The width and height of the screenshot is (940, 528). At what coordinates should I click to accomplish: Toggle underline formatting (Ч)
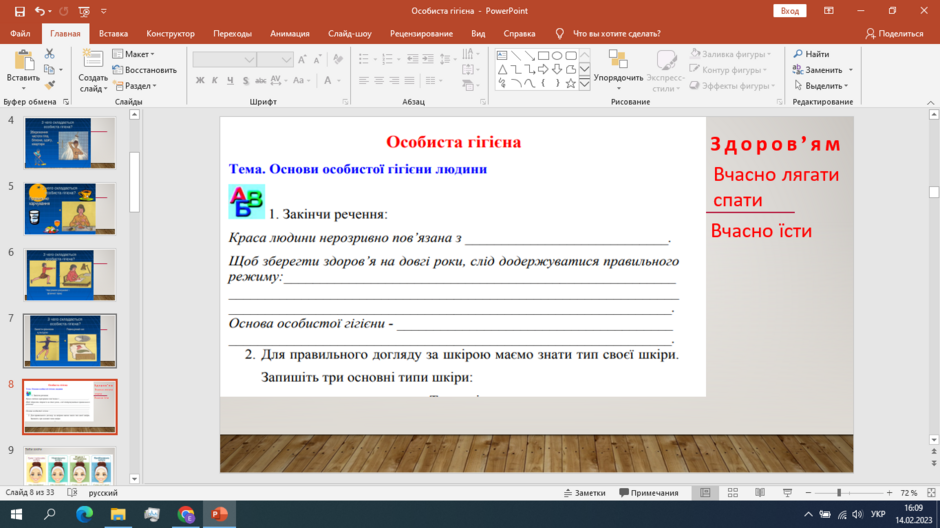click(230, 80)
